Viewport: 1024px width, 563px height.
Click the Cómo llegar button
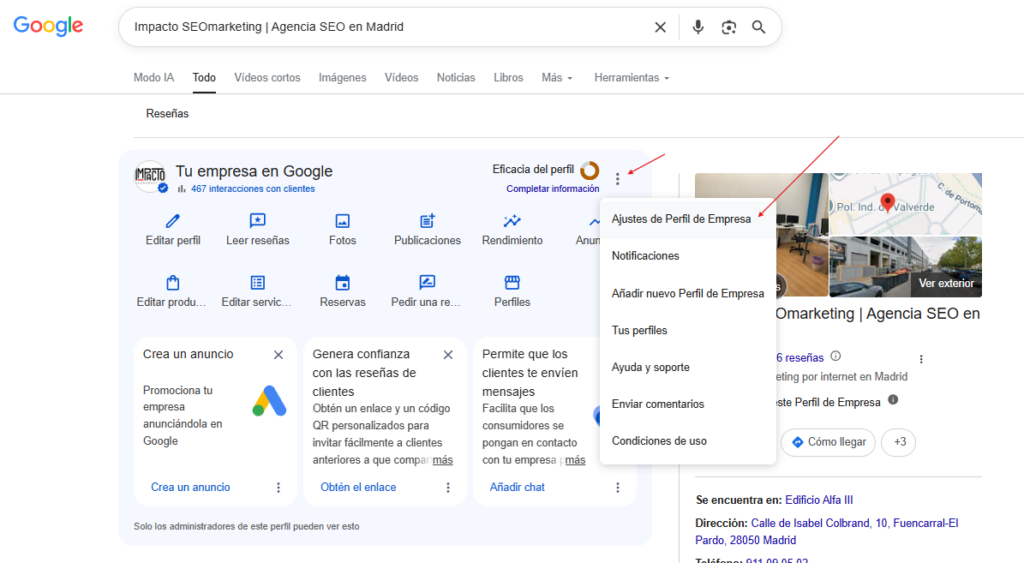(828, 442)
